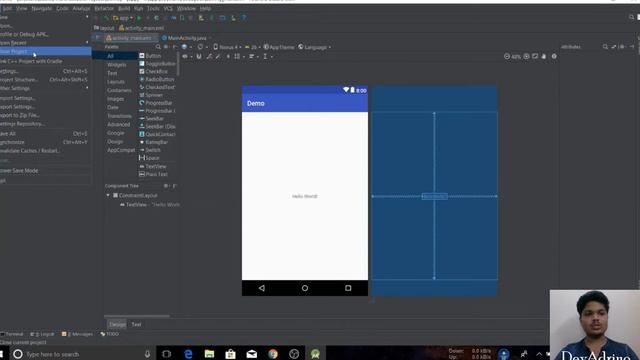Pick the Switch widget in palette
The width and height of the screenshot is (640, 360).
coord(150,150)
